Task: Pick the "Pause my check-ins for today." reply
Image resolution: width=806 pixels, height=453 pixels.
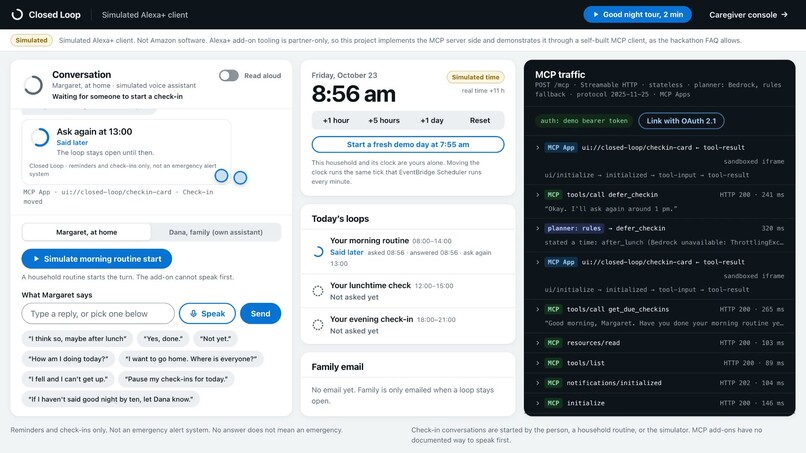Action: 176,379
